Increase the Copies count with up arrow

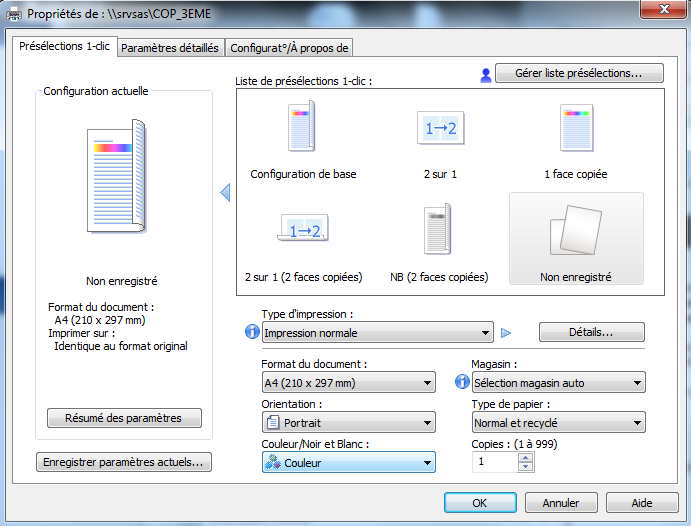(526, 457)
